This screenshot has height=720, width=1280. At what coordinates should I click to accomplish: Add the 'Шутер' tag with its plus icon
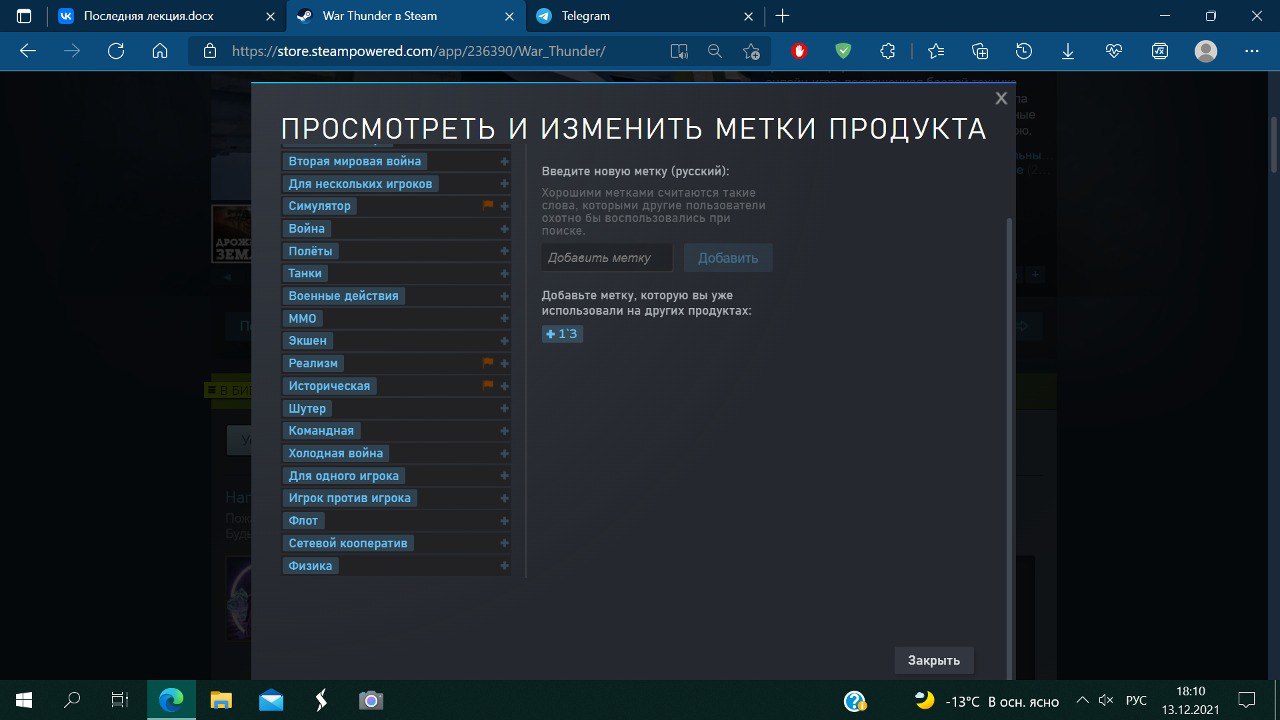pyautogui.click(x=505, y=408)
